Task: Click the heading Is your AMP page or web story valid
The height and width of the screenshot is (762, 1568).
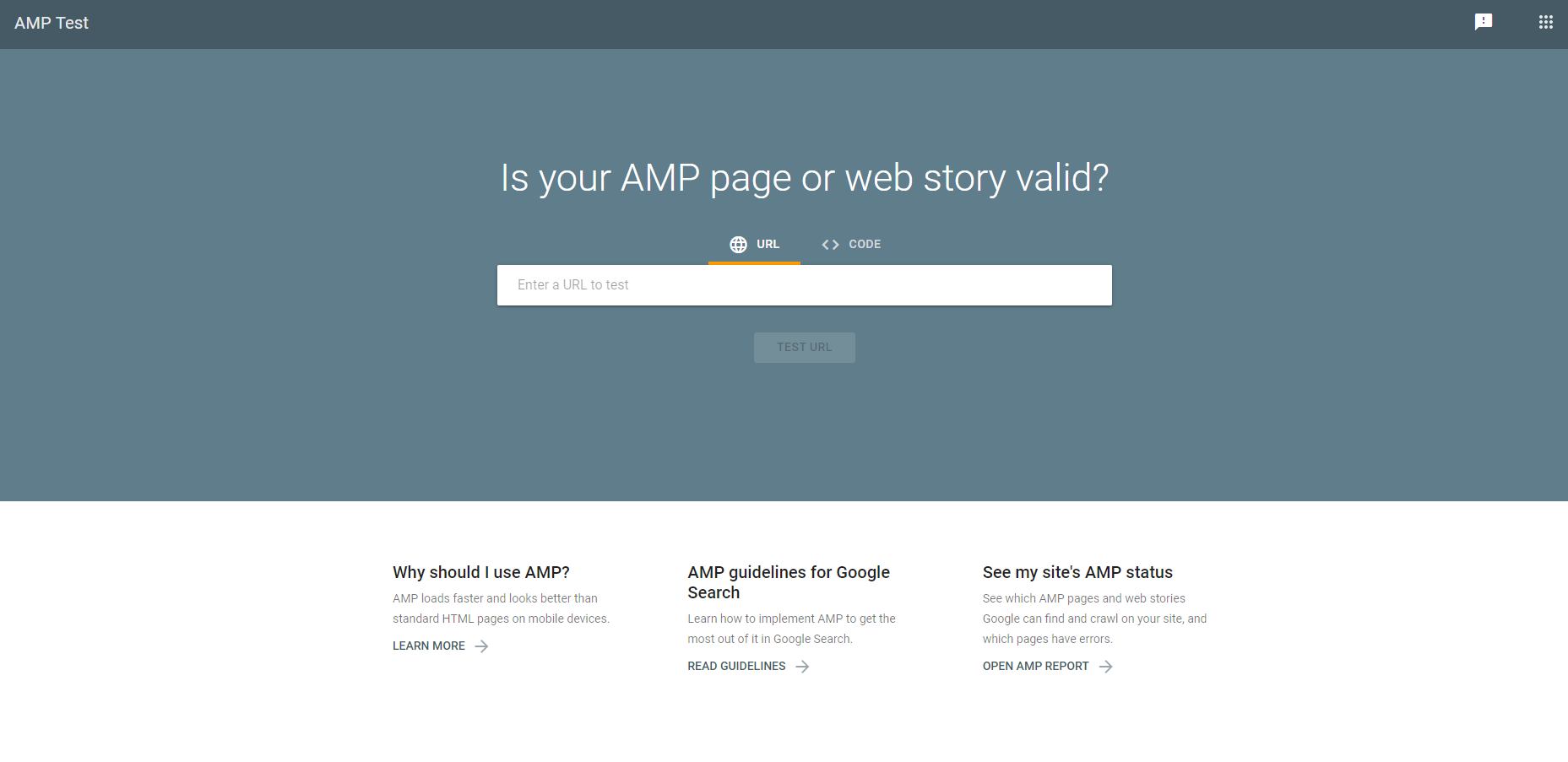Action: (804, 178)
